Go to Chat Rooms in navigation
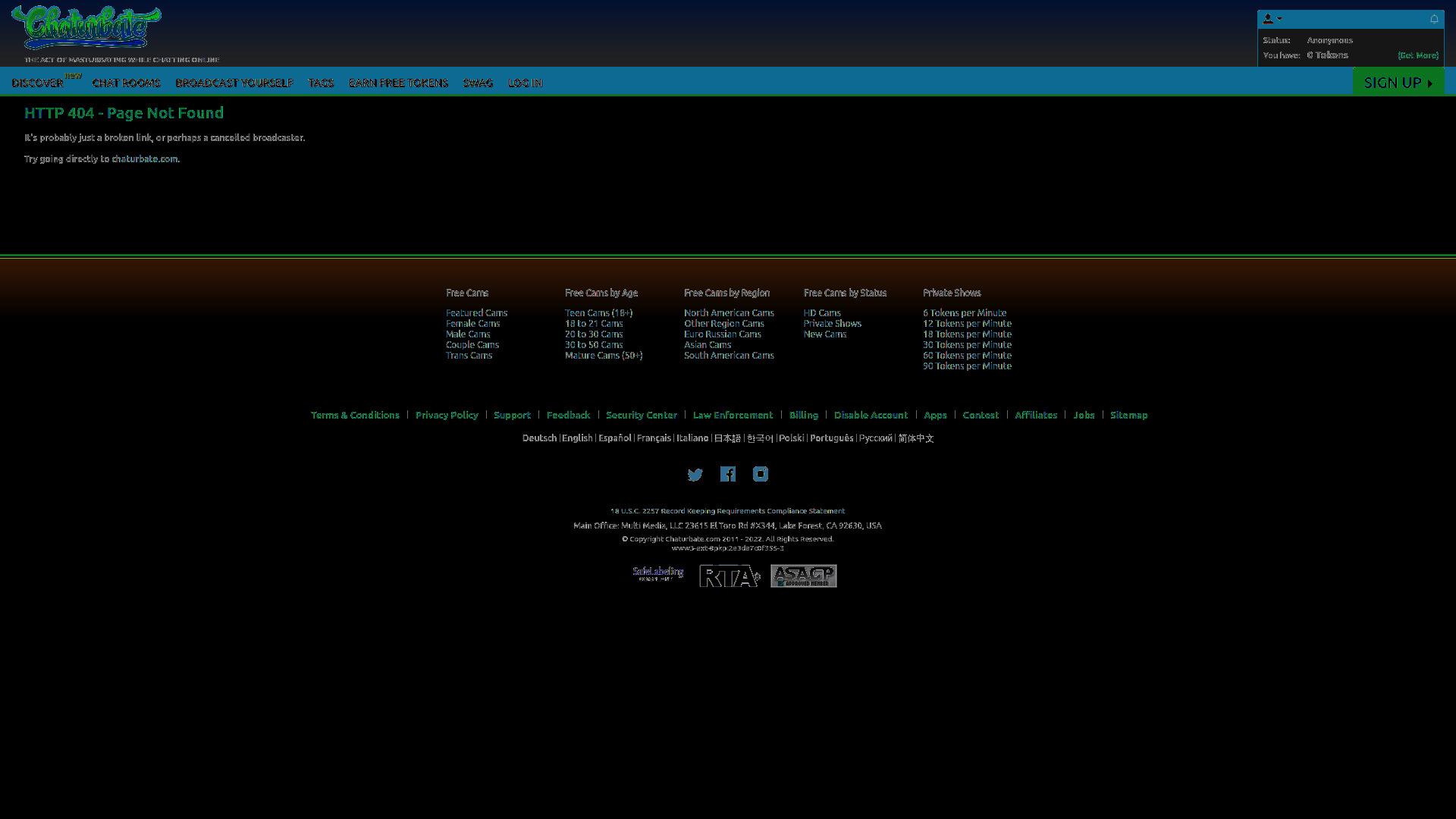The width and height of the screenshot is (1456, 819). tap(126, 83)
